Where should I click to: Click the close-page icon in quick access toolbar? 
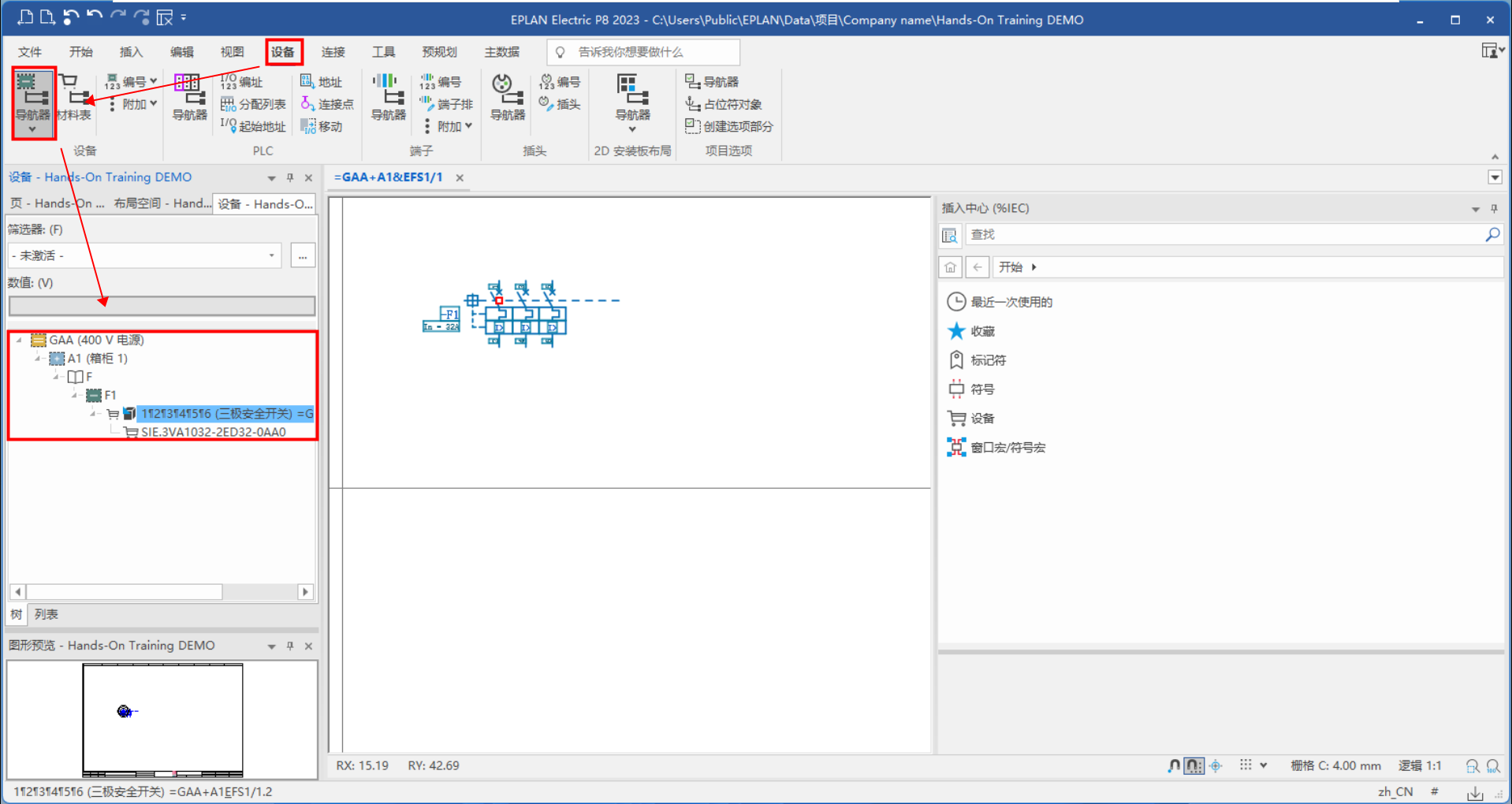[165, 17]
